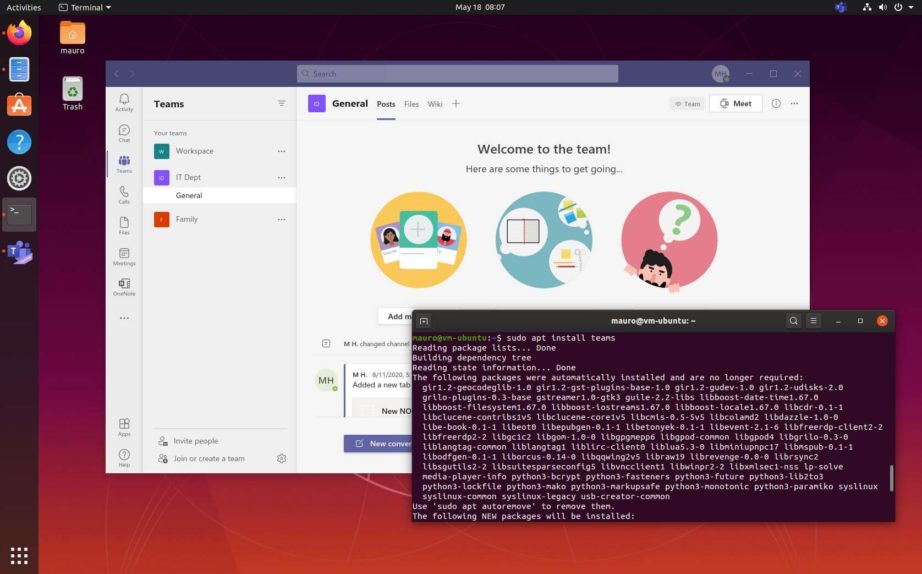This screenshot has width=922, height=574.
Task: Click the Team button in header
Action: click(687, 104)
